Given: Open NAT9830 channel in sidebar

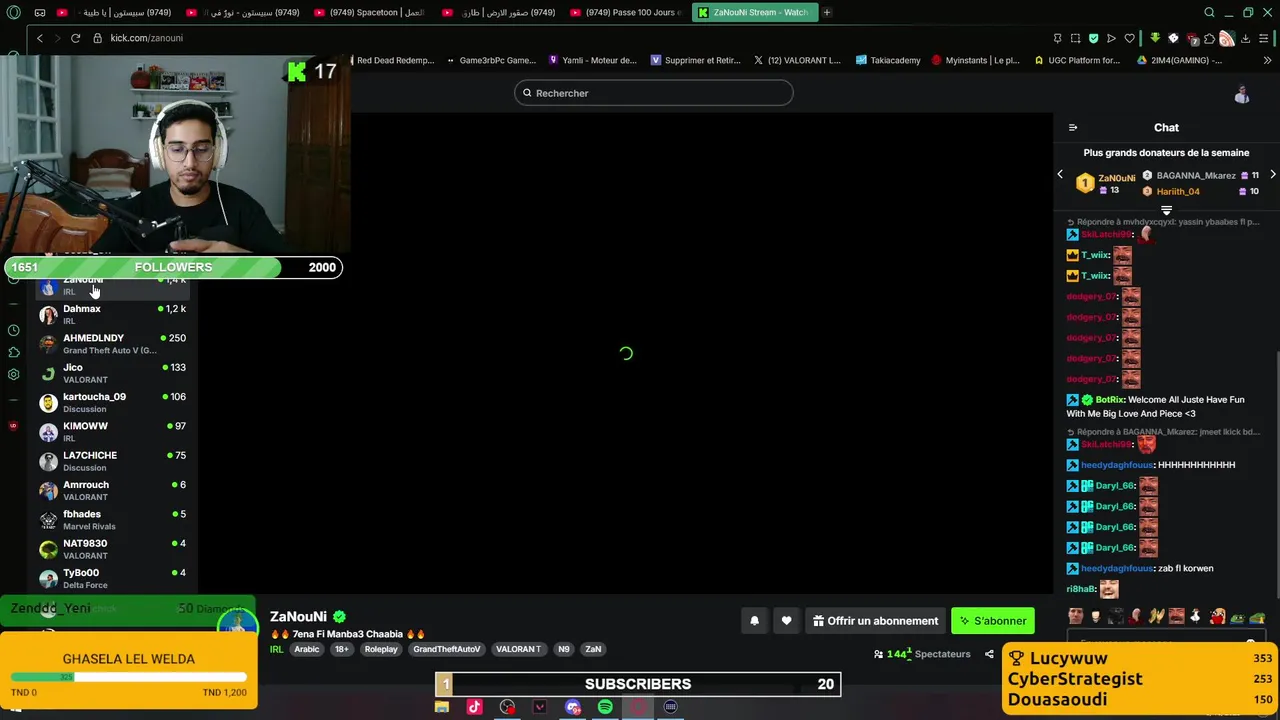Looking at the screenshot, I should 113,549.
